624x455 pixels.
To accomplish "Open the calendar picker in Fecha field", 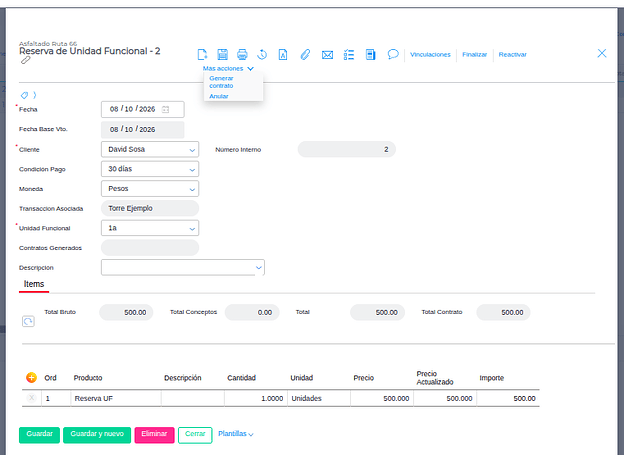I will point(166,109).
